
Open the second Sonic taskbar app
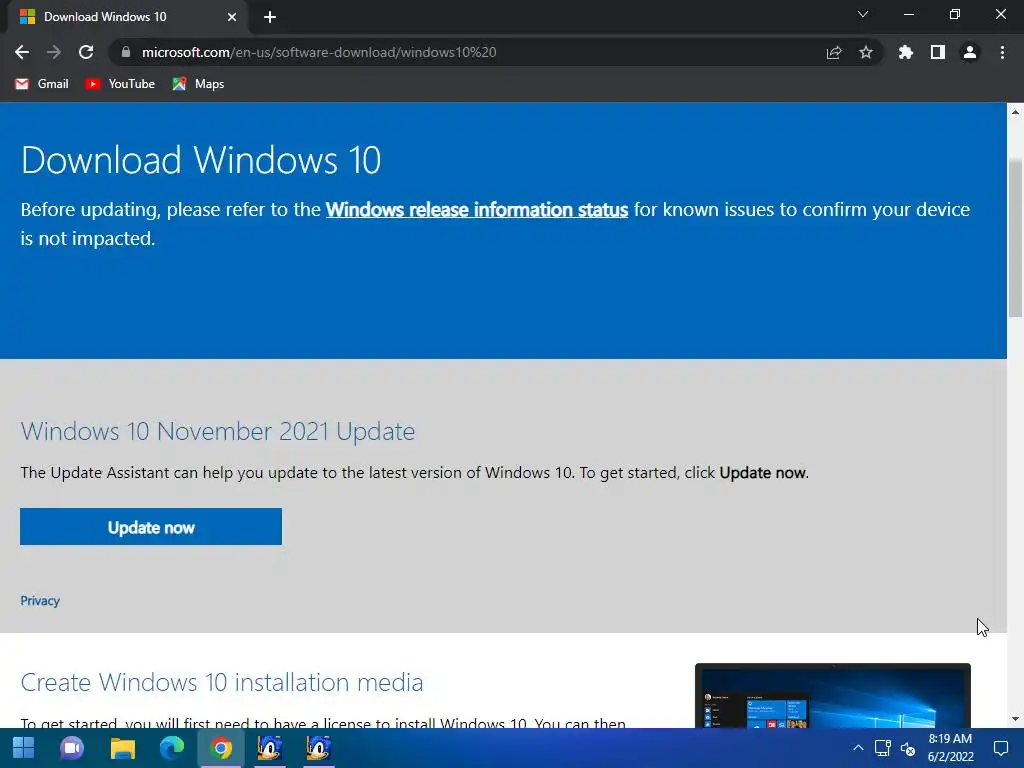pos(319,748)
